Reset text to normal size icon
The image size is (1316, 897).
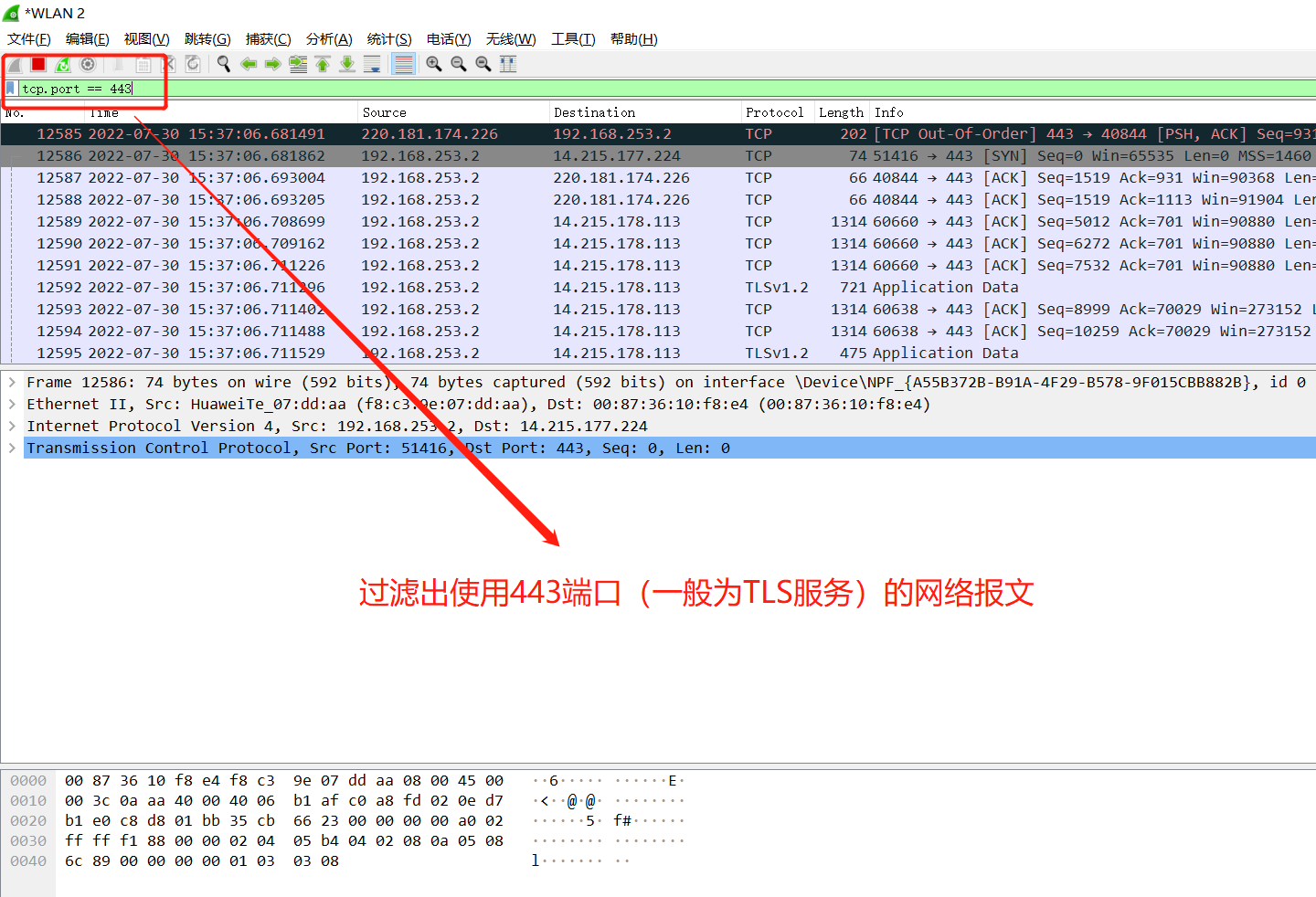pos(483,64)
